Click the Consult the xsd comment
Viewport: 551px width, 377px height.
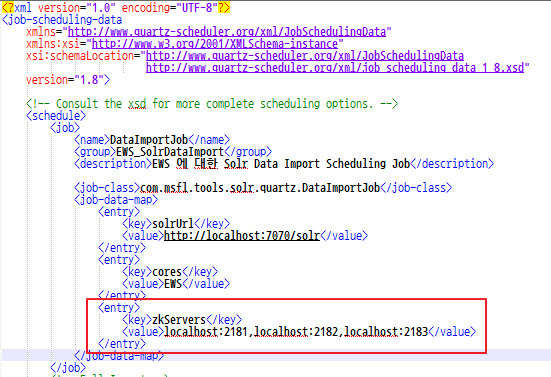click(212, 104)
